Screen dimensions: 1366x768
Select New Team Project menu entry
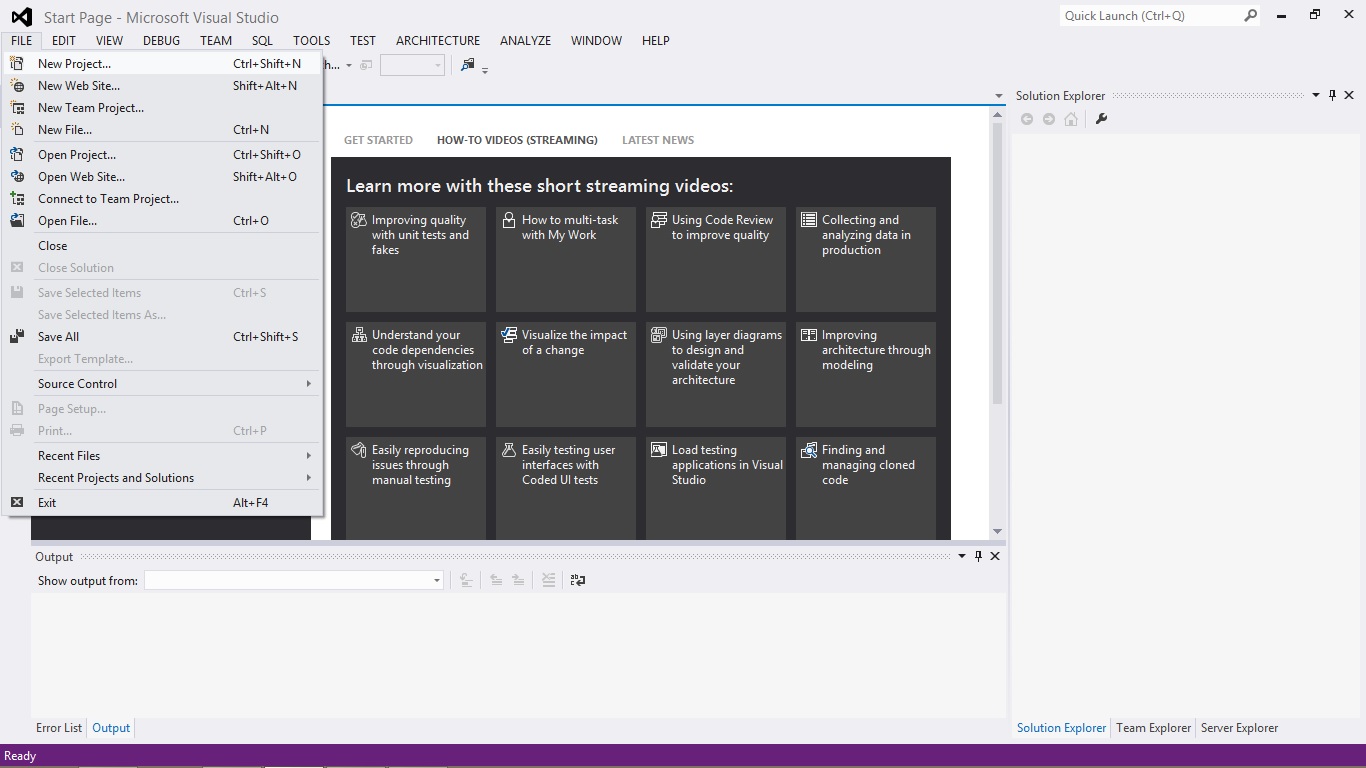coord(162,107)
